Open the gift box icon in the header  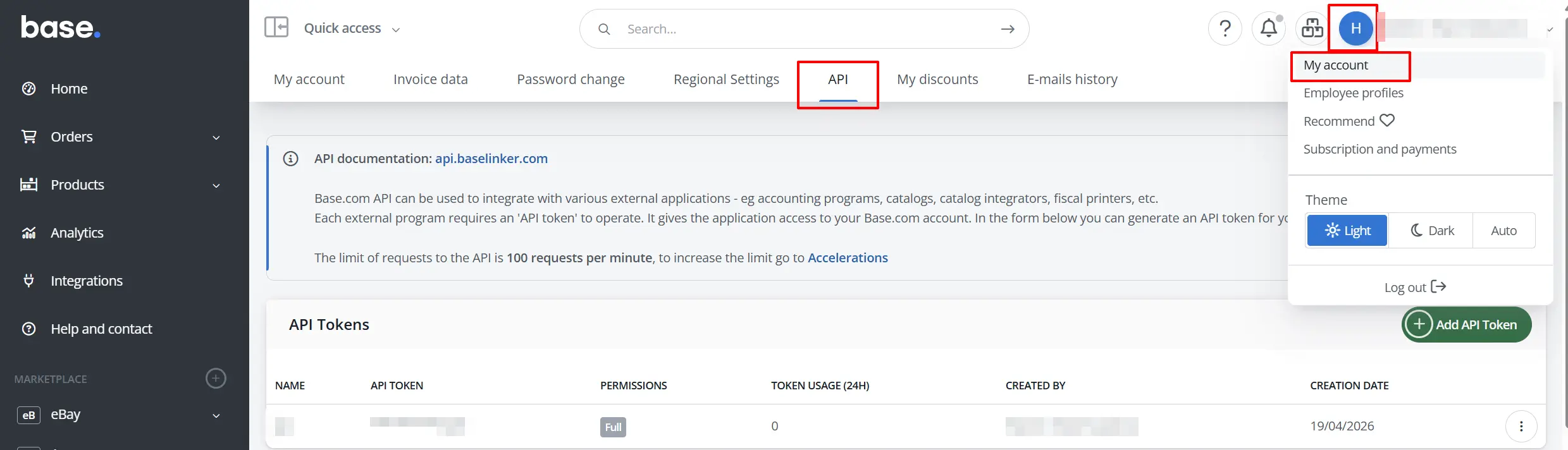click(1312, 28)
